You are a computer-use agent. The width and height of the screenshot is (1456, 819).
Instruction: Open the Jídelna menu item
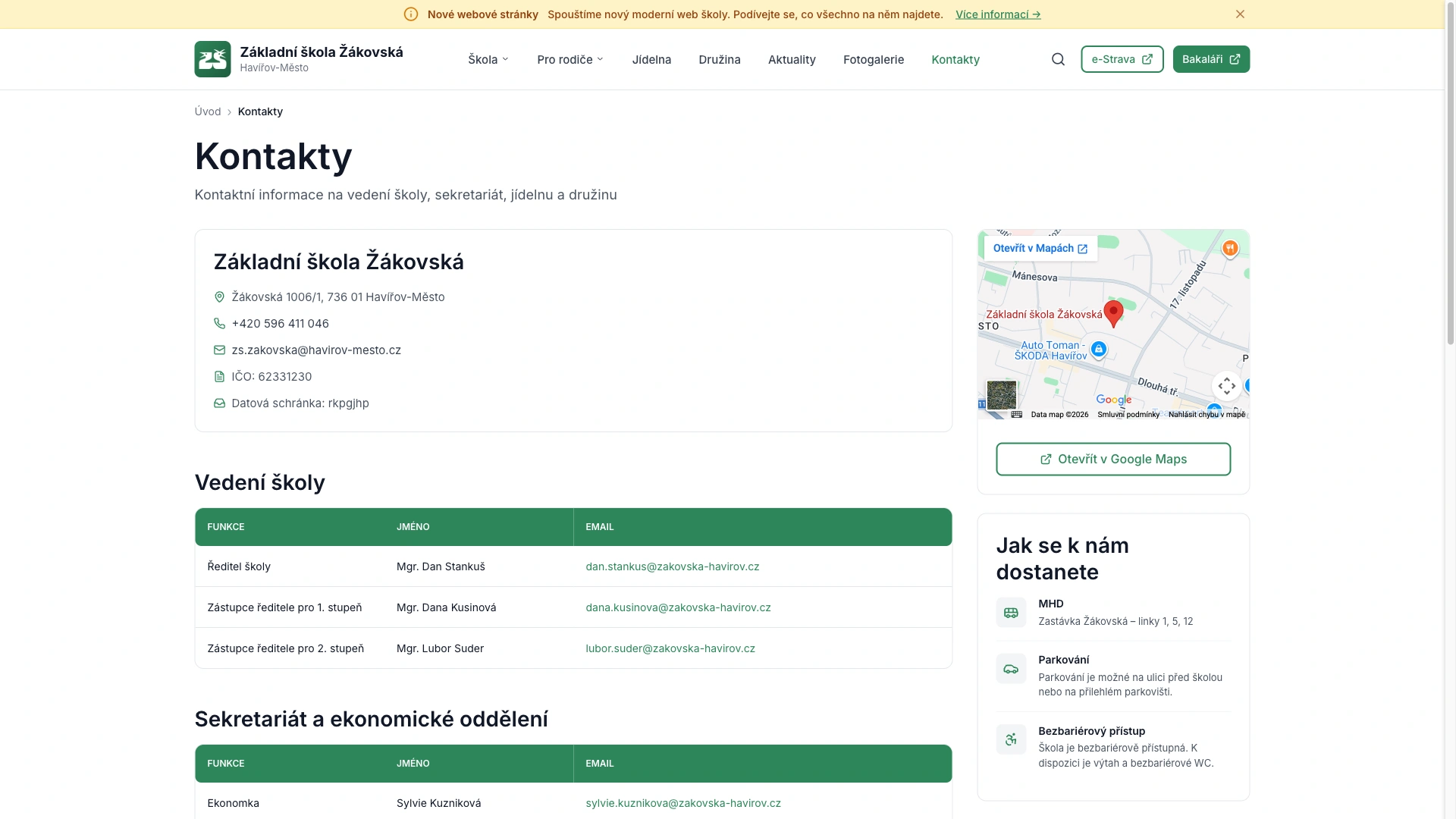coord(651,59)
